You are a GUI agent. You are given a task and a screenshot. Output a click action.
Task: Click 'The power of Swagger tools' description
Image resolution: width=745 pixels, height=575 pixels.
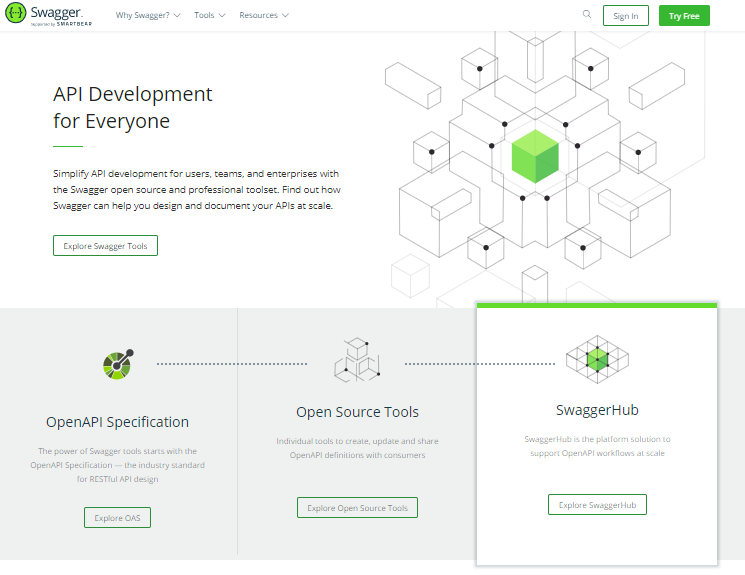click(117, 465)
